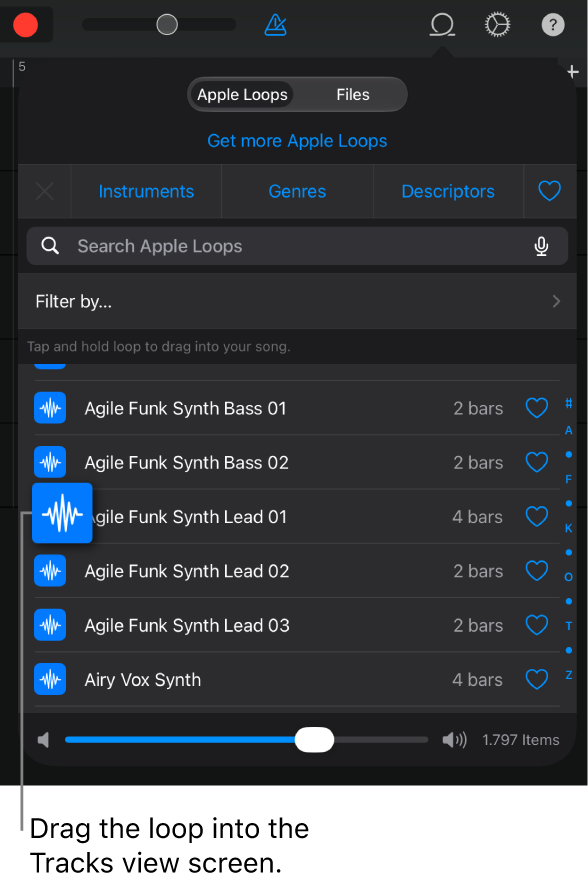Viewport: 588px width, 892px height.
Task: Toggle the metronome icon
Action: click(x=276, y=25)
